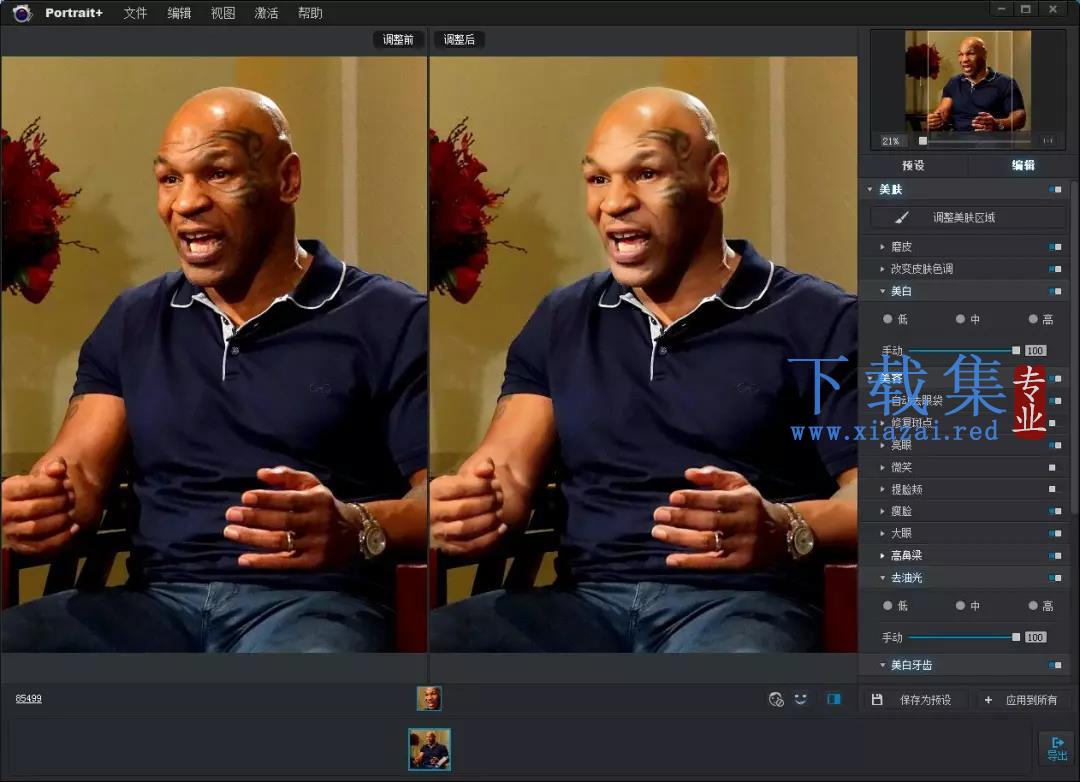Select 高 radio under 美白

point(1033,319)
